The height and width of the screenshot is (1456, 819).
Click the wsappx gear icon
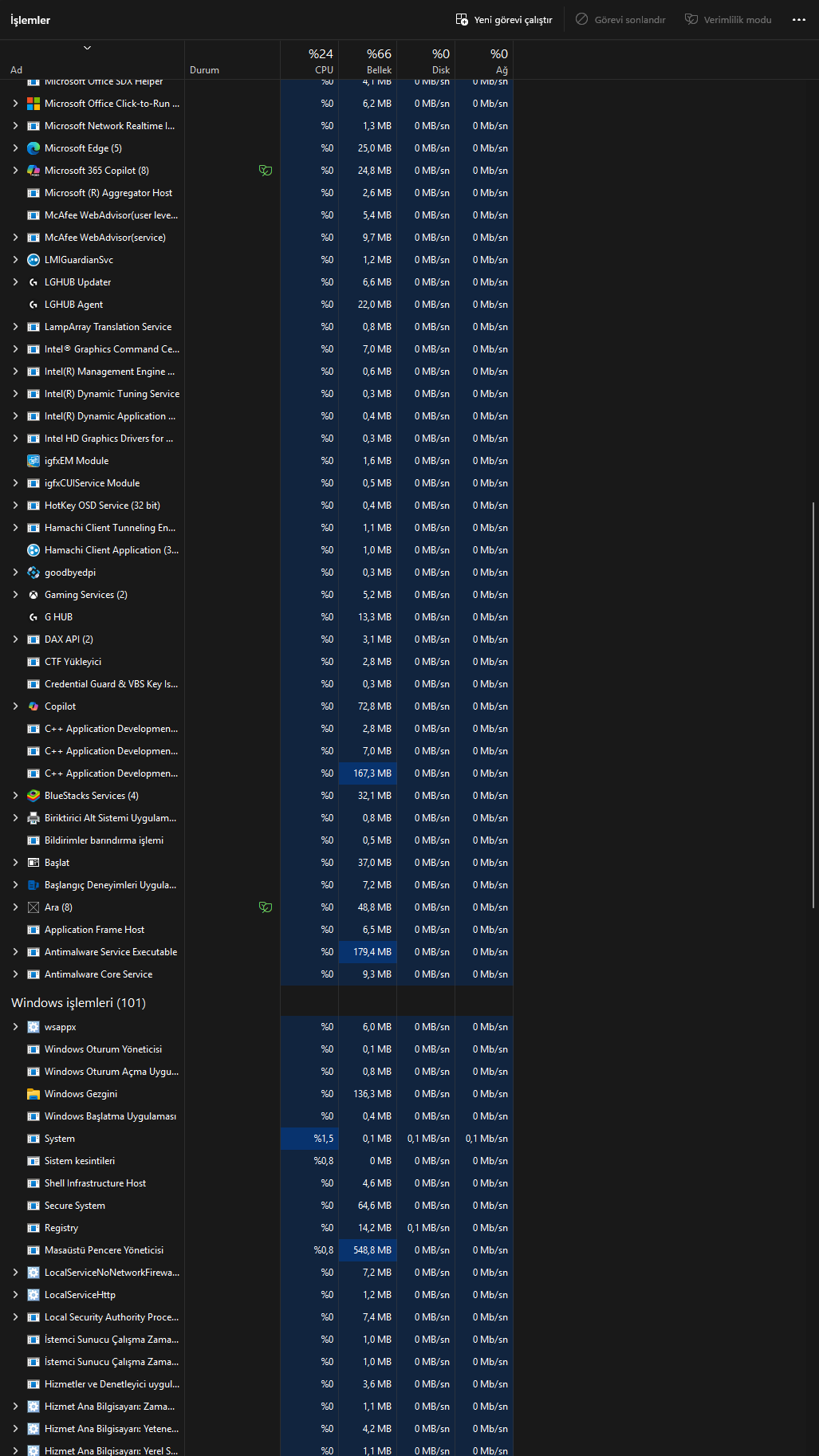[x=33, y=1027]
